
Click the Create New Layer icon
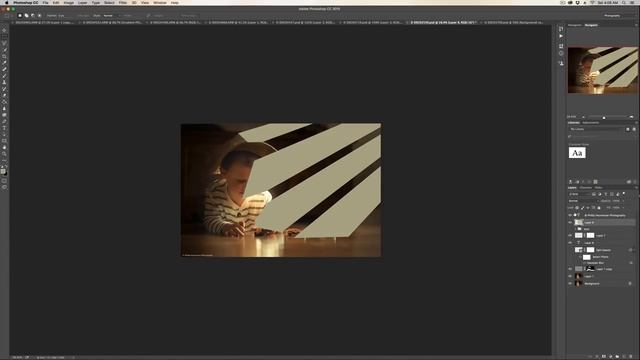point(624,356)
